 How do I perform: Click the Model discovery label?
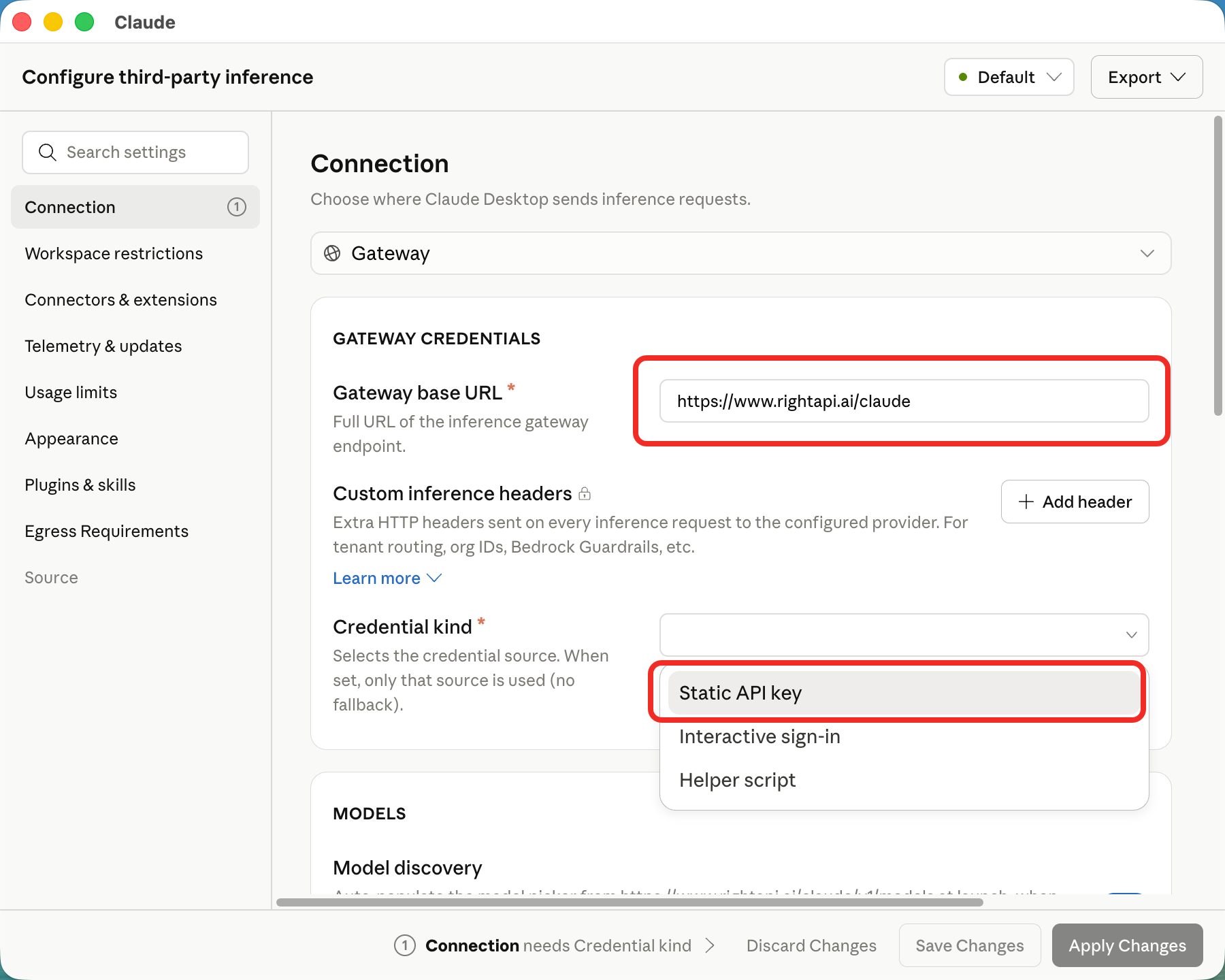click(x=407, y=868)
